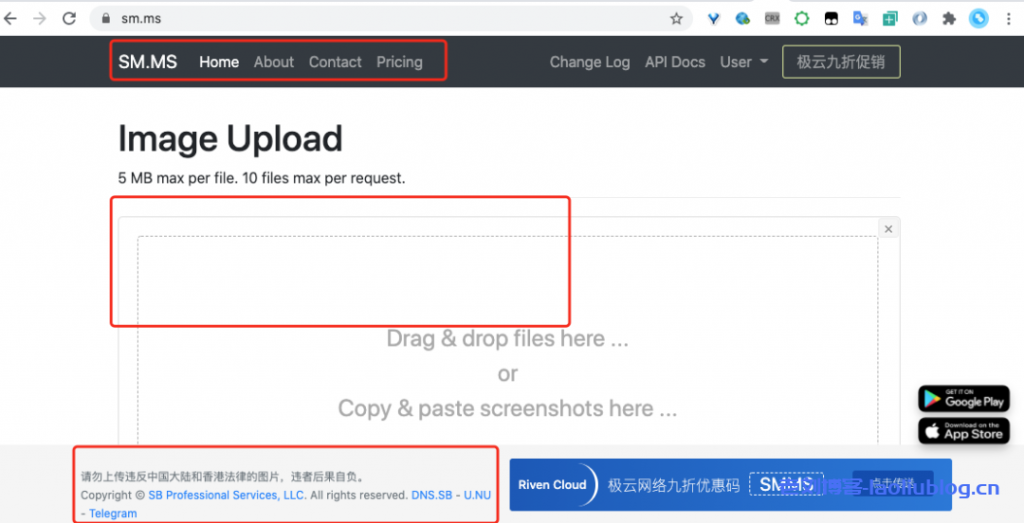Click the Drag & drop files here zone
Image resolution: width=1024 pixels, height=523 pixels.
[507, 339]
